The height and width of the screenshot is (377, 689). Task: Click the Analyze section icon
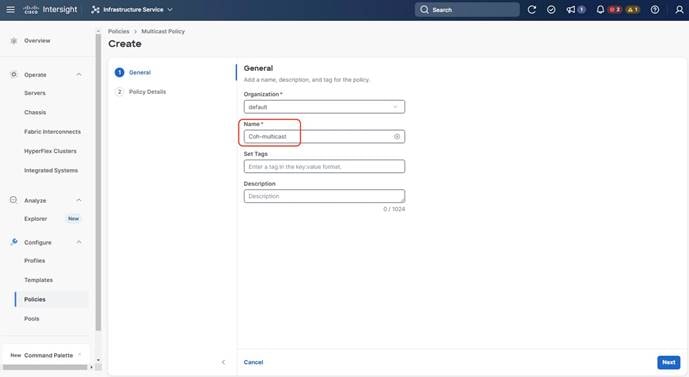pos(14,200)
